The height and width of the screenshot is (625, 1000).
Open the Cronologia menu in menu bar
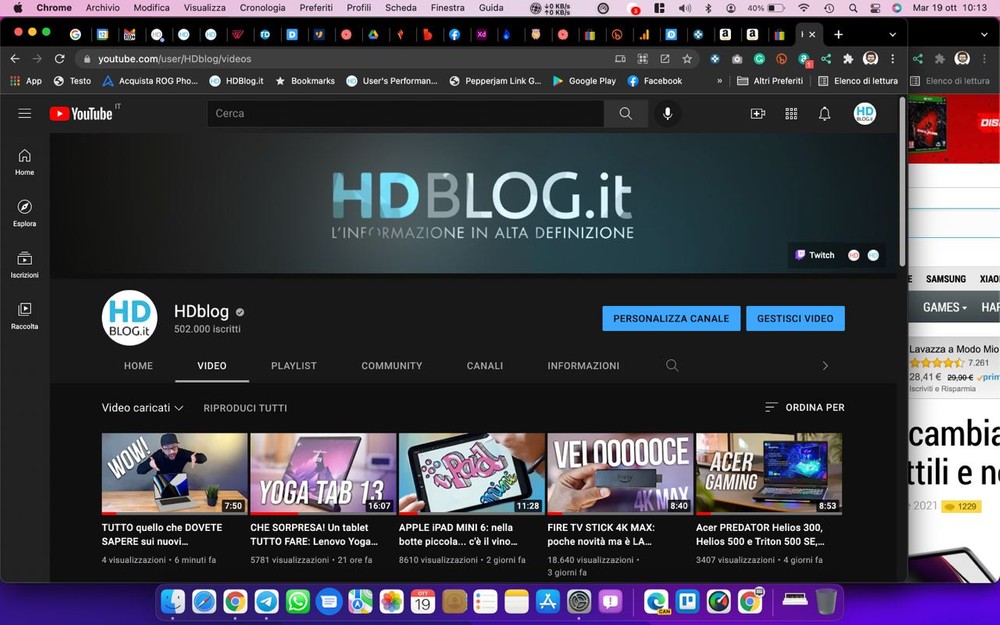pos(263,8)
